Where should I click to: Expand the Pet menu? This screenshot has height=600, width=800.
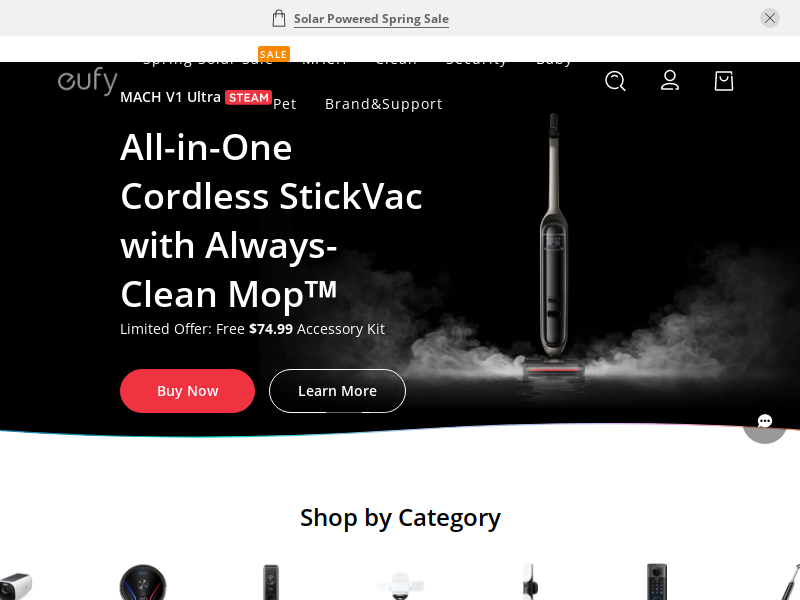tap(285, 104)
